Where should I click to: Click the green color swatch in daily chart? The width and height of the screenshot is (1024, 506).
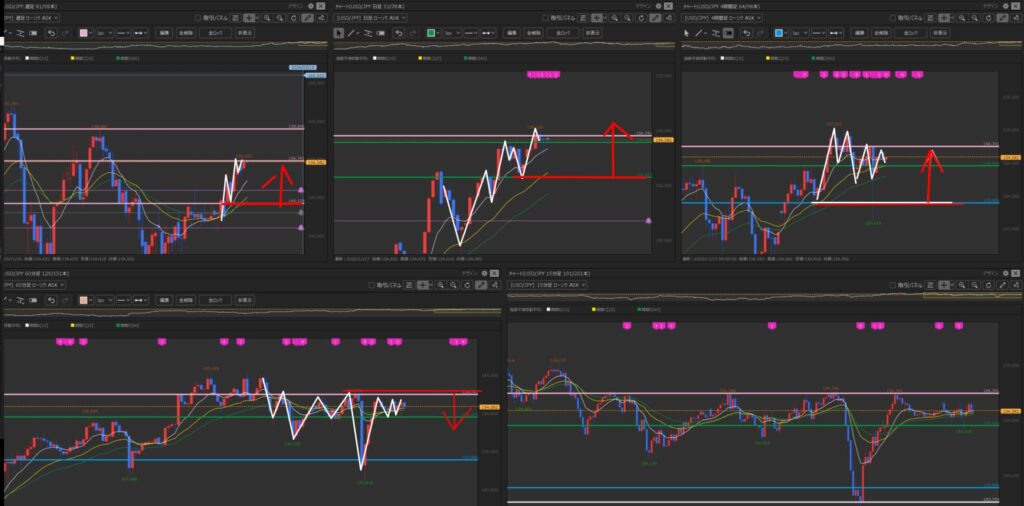431,33
